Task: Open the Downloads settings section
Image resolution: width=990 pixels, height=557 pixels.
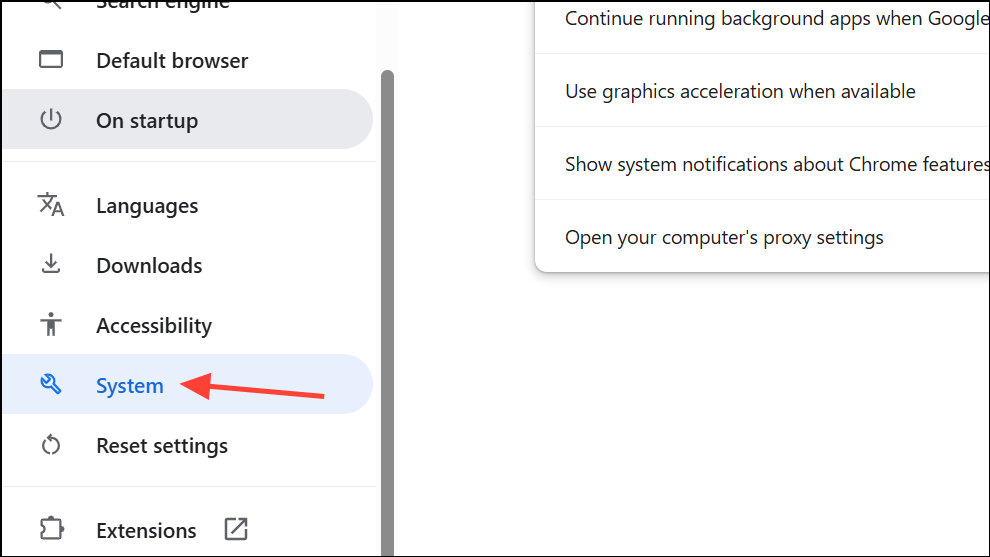Action: pyautogui.click(x=149, y=266)
